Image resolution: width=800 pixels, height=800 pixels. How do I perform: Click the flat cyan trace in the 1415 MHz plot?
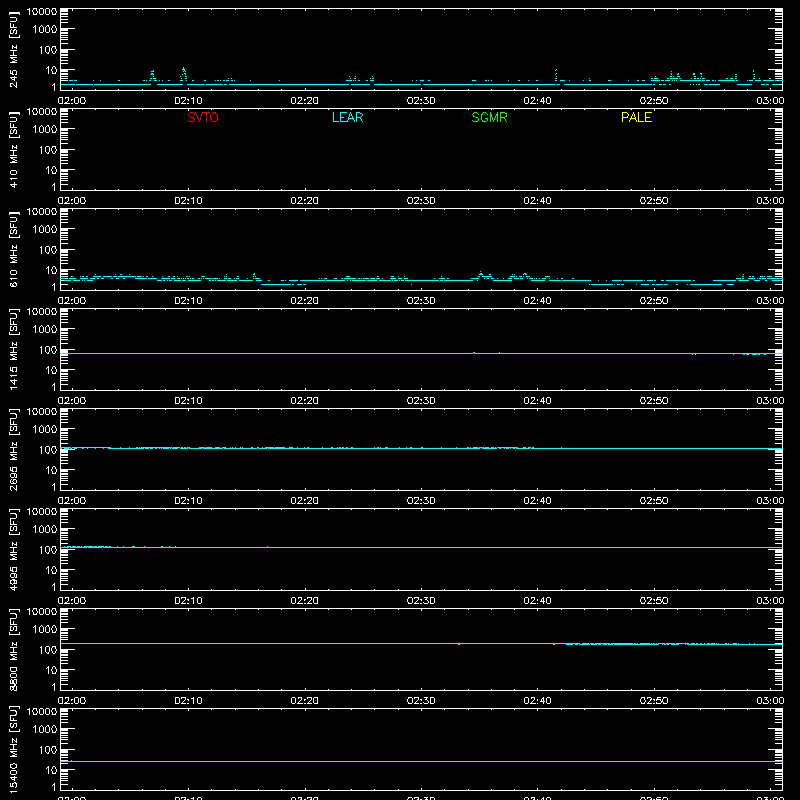421,353
